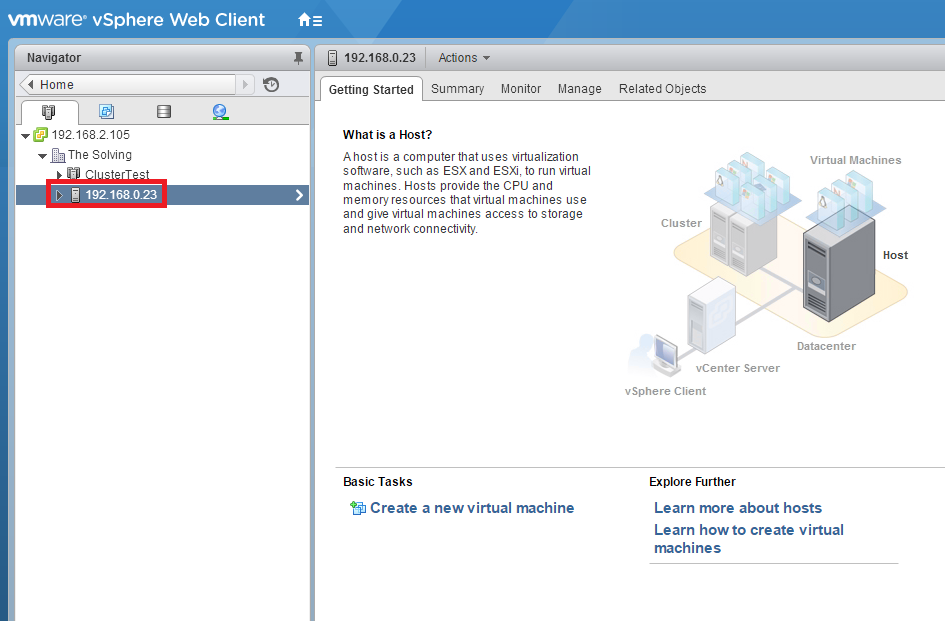Open Learn more about hosts link
The image size is (945, 621).
[x=738, y=508]
